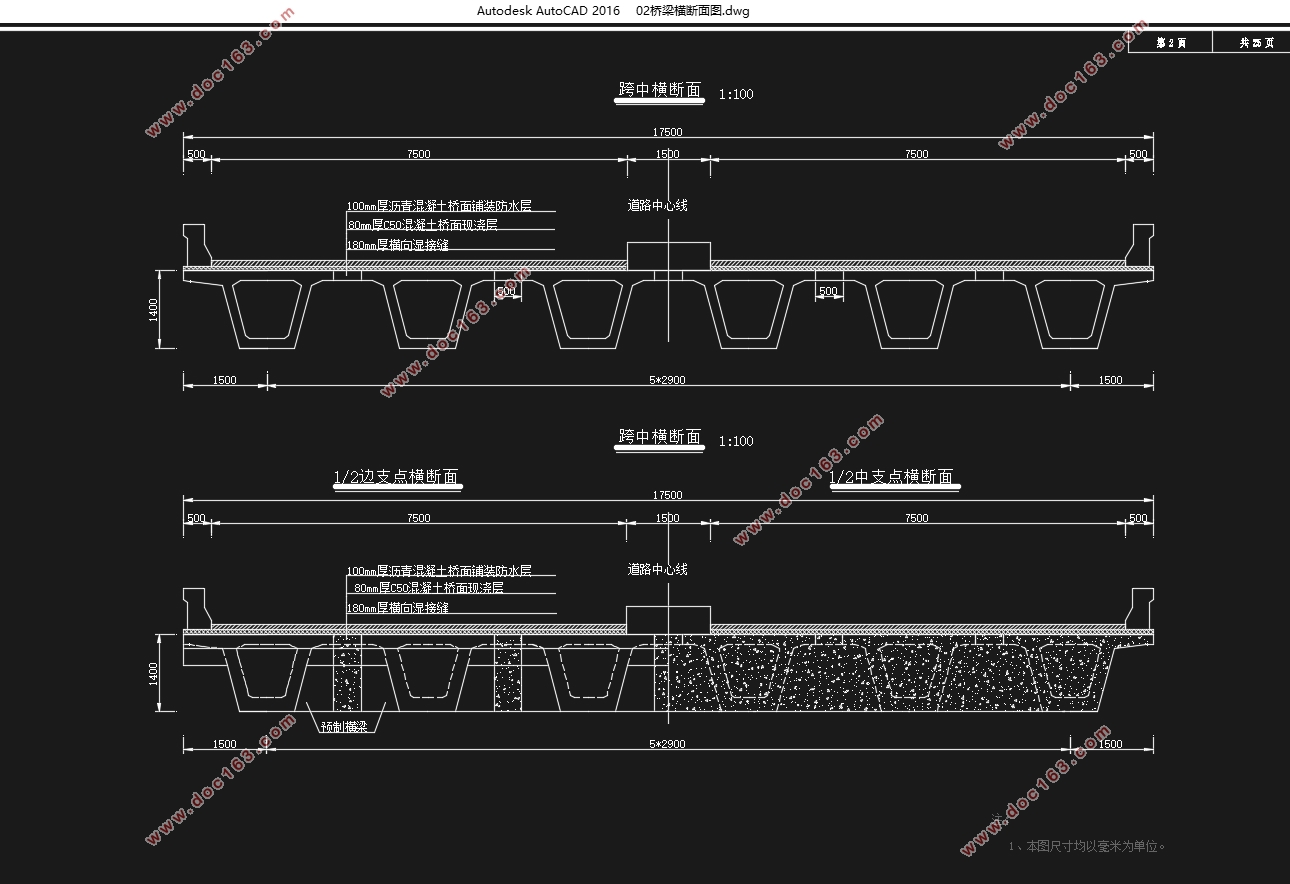The image size is (1290, 884).
Task: Click the 1:100 scale beside the upper title
Action: point(736,94)
